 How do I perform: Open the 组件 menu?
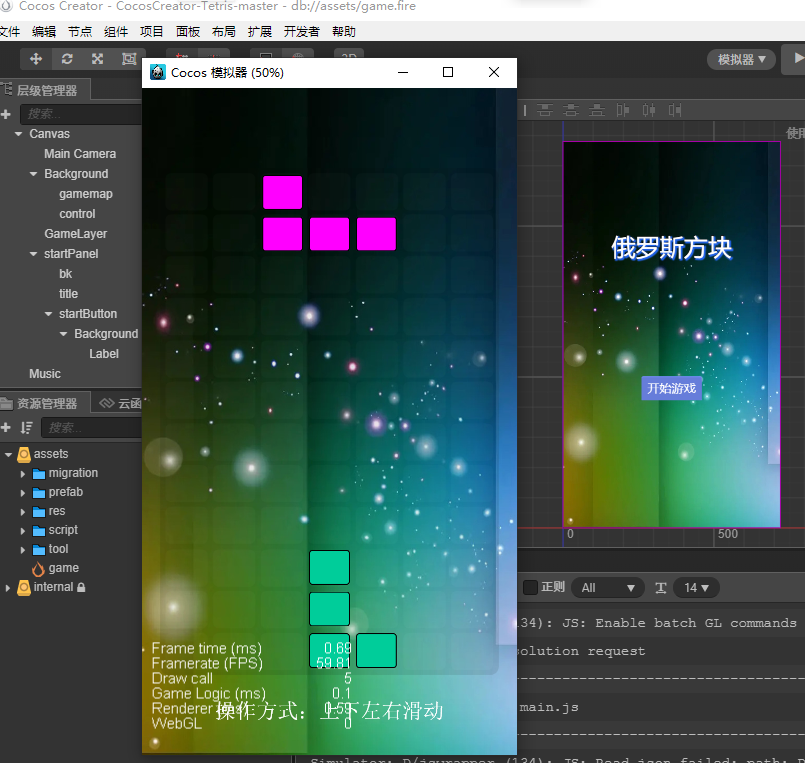[x=116, y=32]
